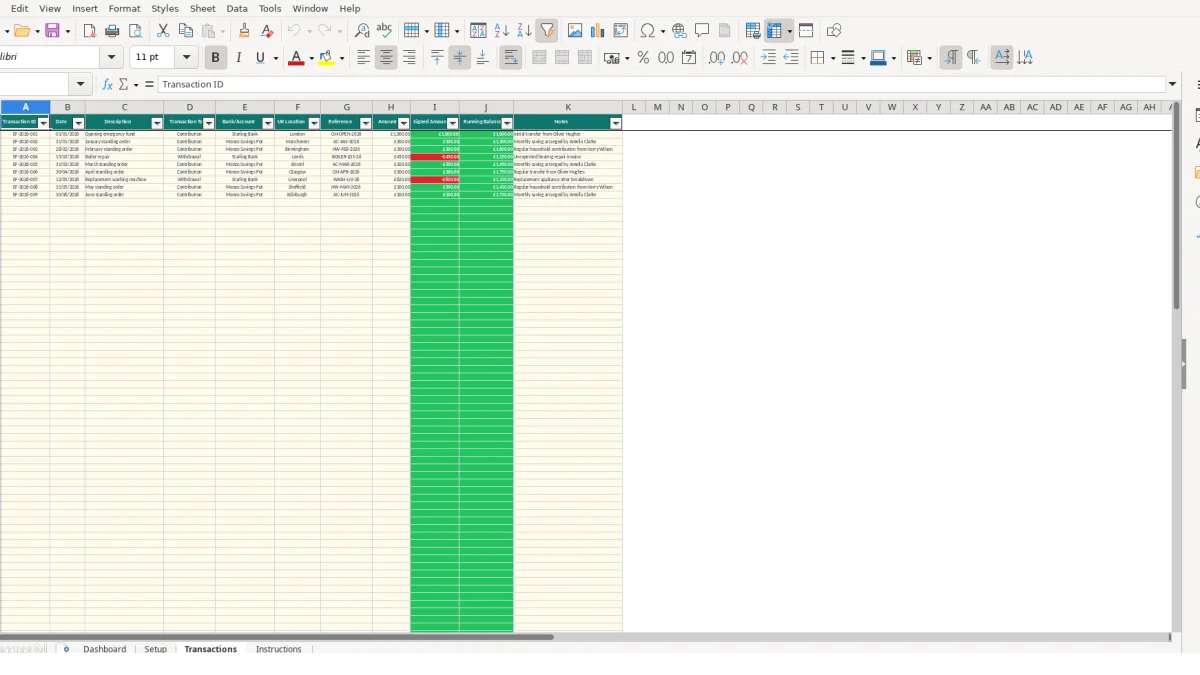Screen dimensions: 1200x675
Task: Click the Insert Image icon
Action: click(x=575, y=31)
